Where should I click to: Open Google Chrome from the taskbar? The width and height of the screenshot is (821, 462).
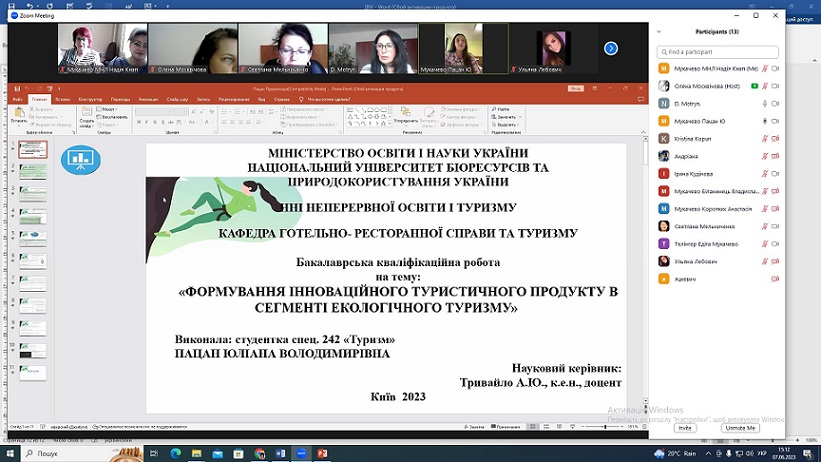pos(260,453)
